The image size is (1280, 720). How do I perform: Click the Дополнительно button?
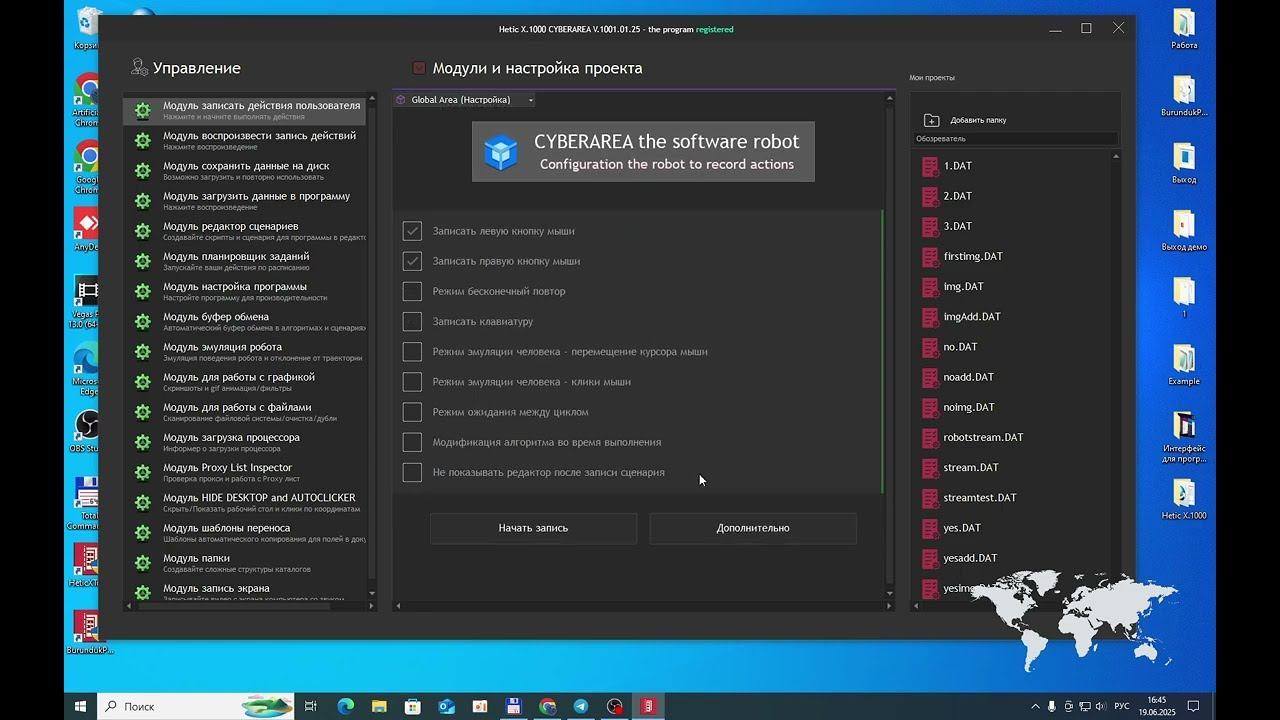753,528
